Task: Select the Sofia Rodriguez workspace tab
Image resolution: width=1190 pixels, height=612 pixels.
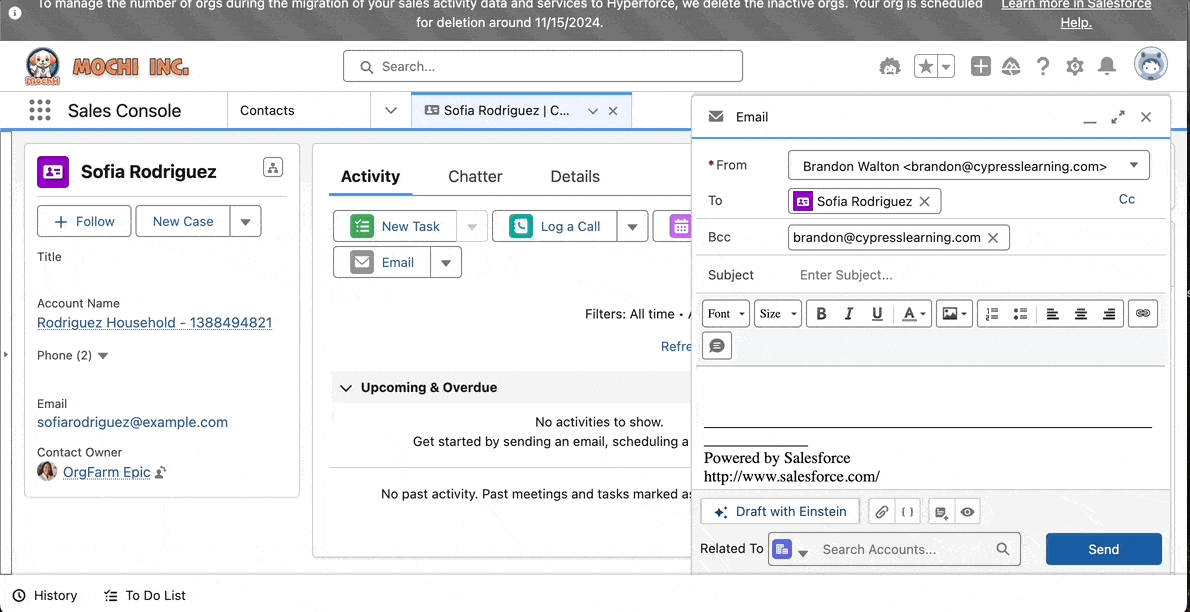Action: coord(506,111)
